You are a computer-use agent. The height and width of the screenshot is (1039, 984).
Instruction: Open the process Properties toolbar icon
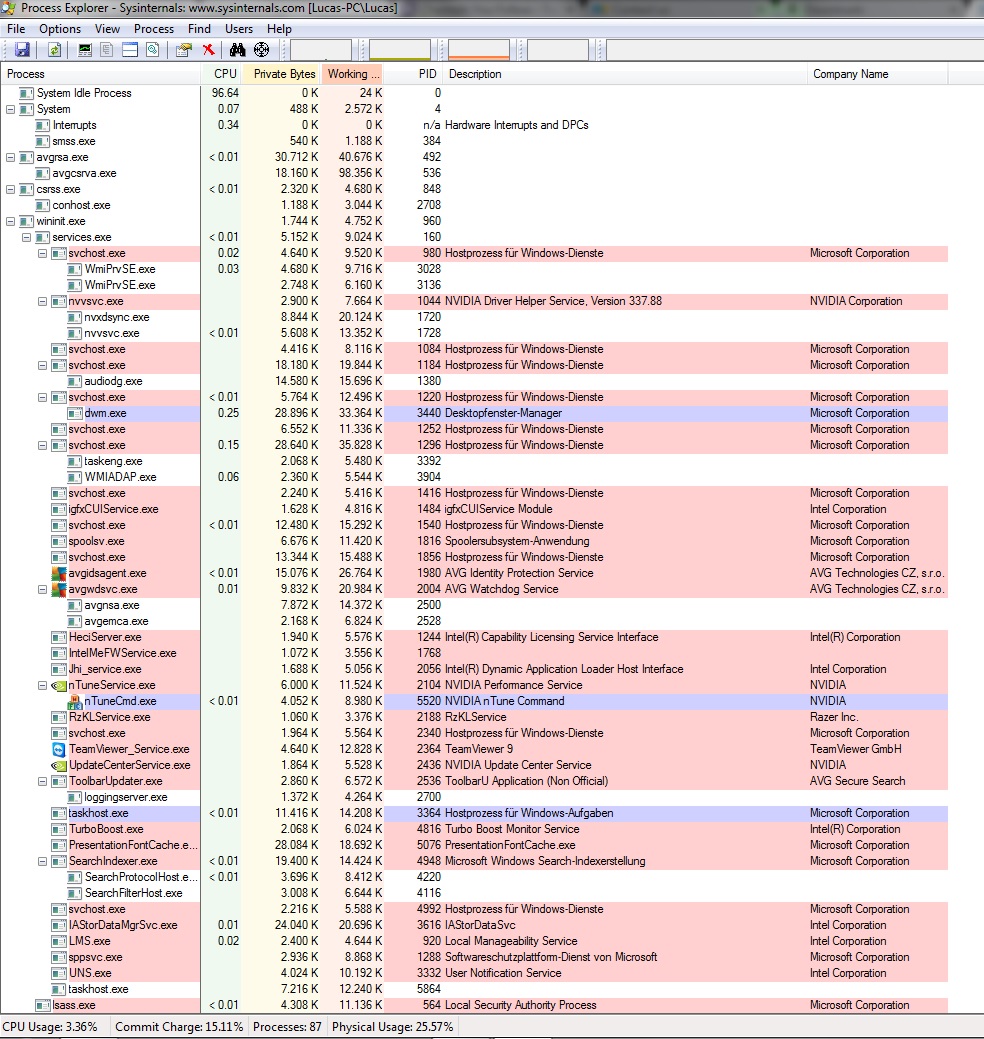coord(184,50)
